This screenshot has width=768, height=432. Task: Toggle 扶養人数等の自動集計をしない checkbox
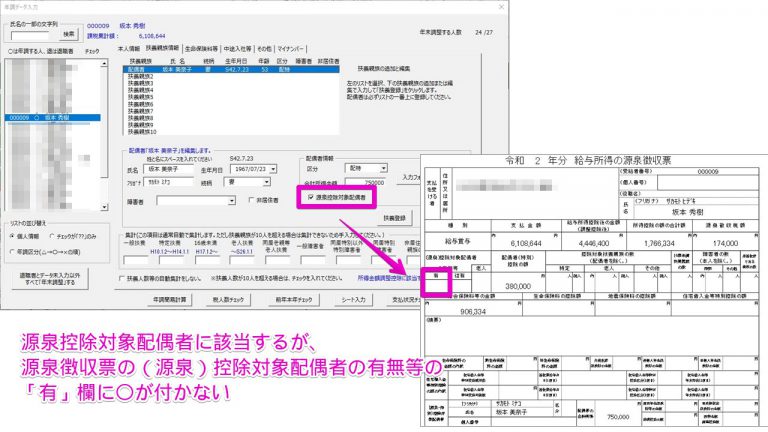[x=121, y=278]
